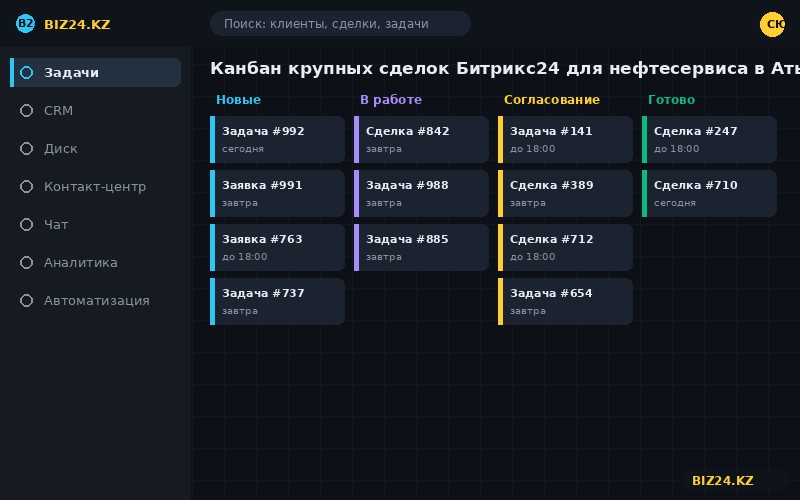Open the user avatar in top-right corner
800x500 pixels.
pyautogui.click(x=772, y=24)
